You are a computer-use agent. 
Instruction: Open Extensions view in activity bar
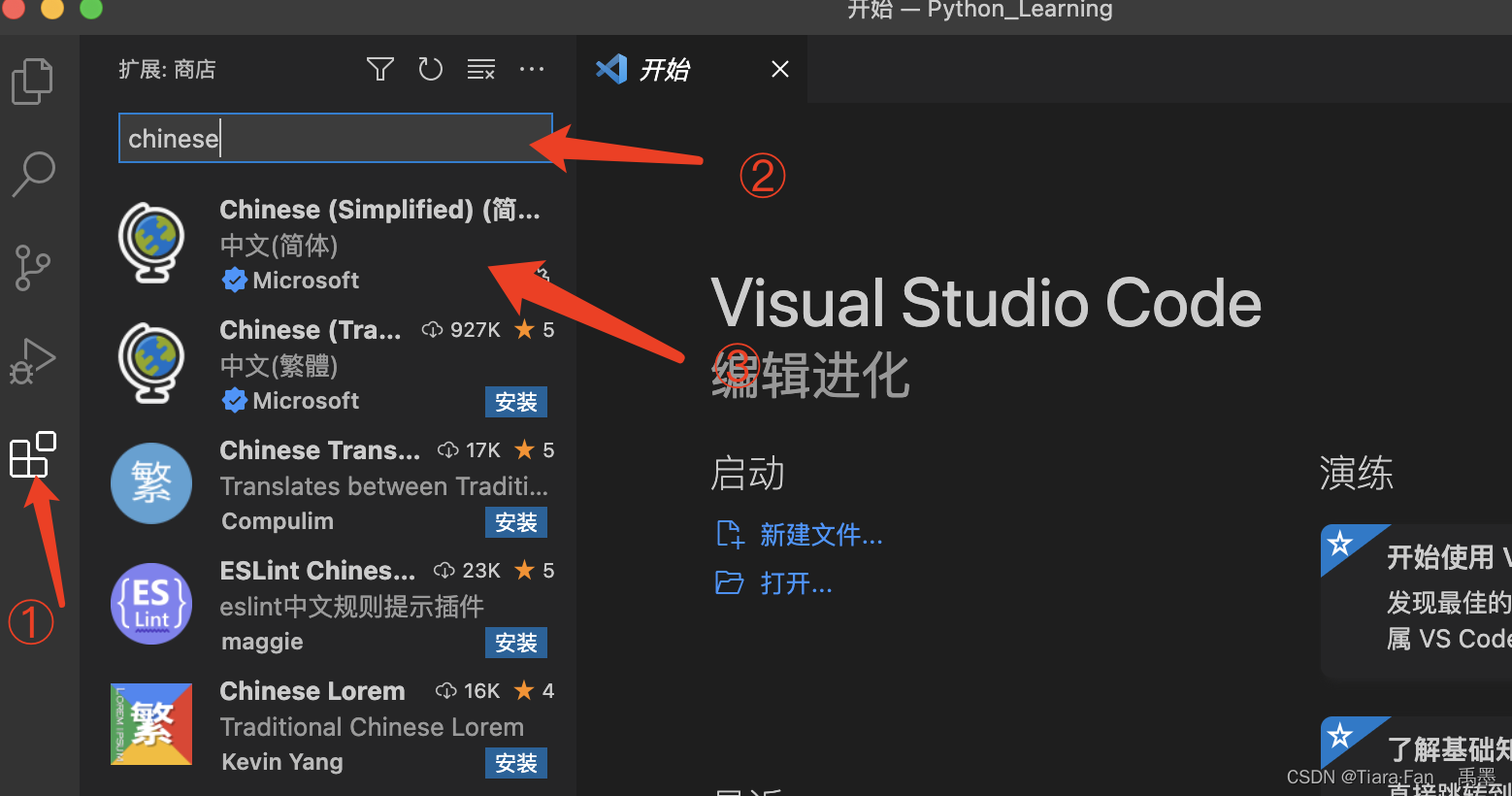pyautogui.click(x=33, y=454)
